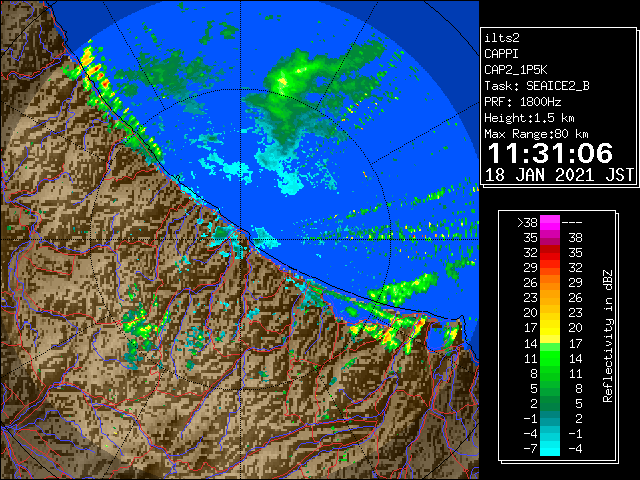Click the '-7' legend value
Image resolution: width=640 pixels, height=480 pixels.
click(x=530, y=449)
